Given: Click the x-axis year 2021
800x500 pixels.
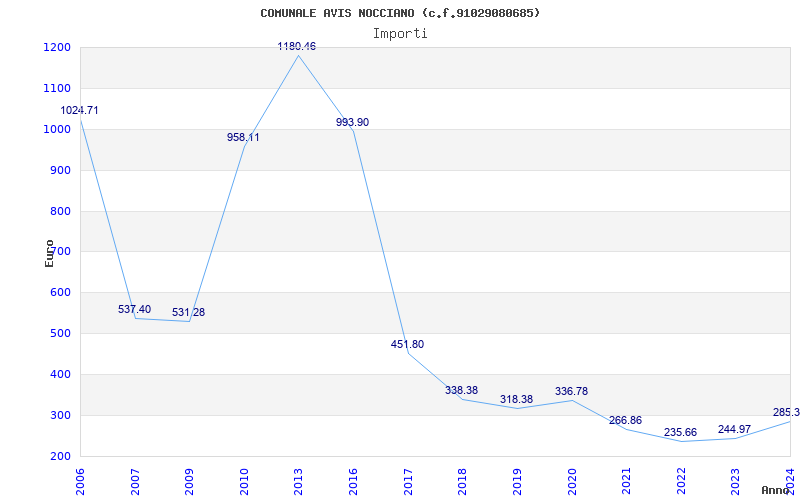Looking at the screenshot, I should (x=626, y=481).
